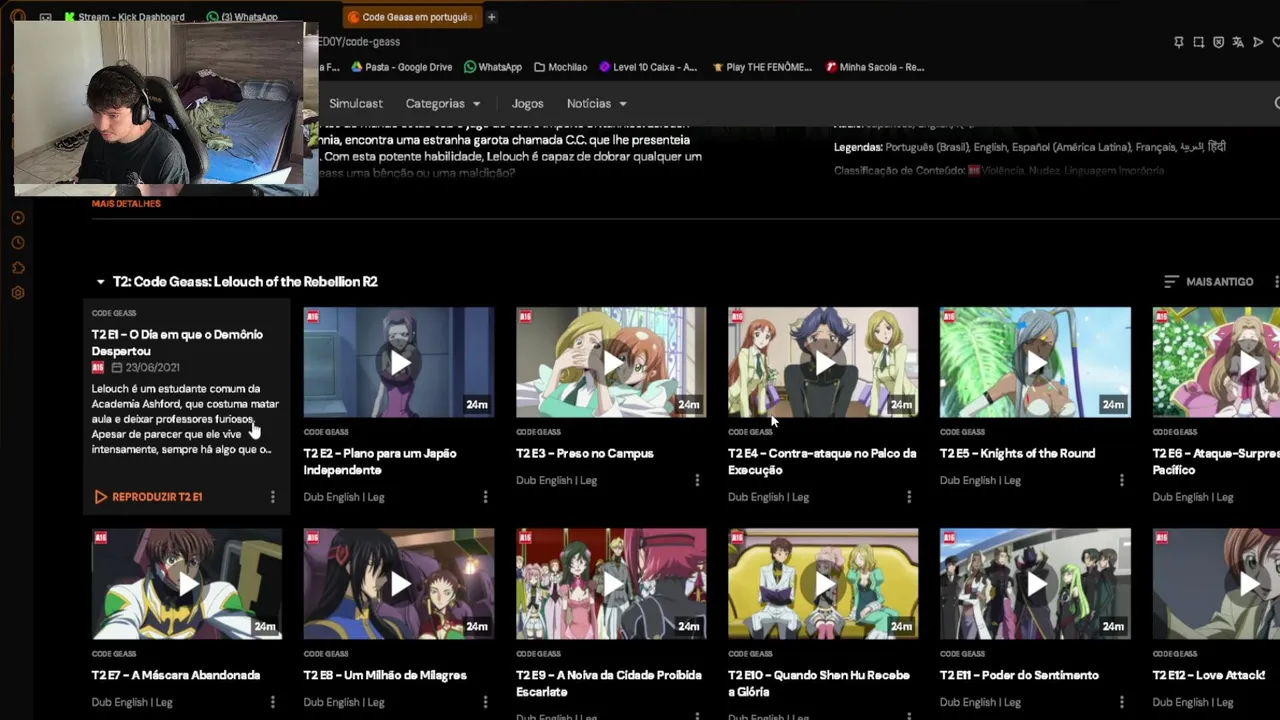
Task: Click the send flow arrow icon
Action: point(1258,42)
